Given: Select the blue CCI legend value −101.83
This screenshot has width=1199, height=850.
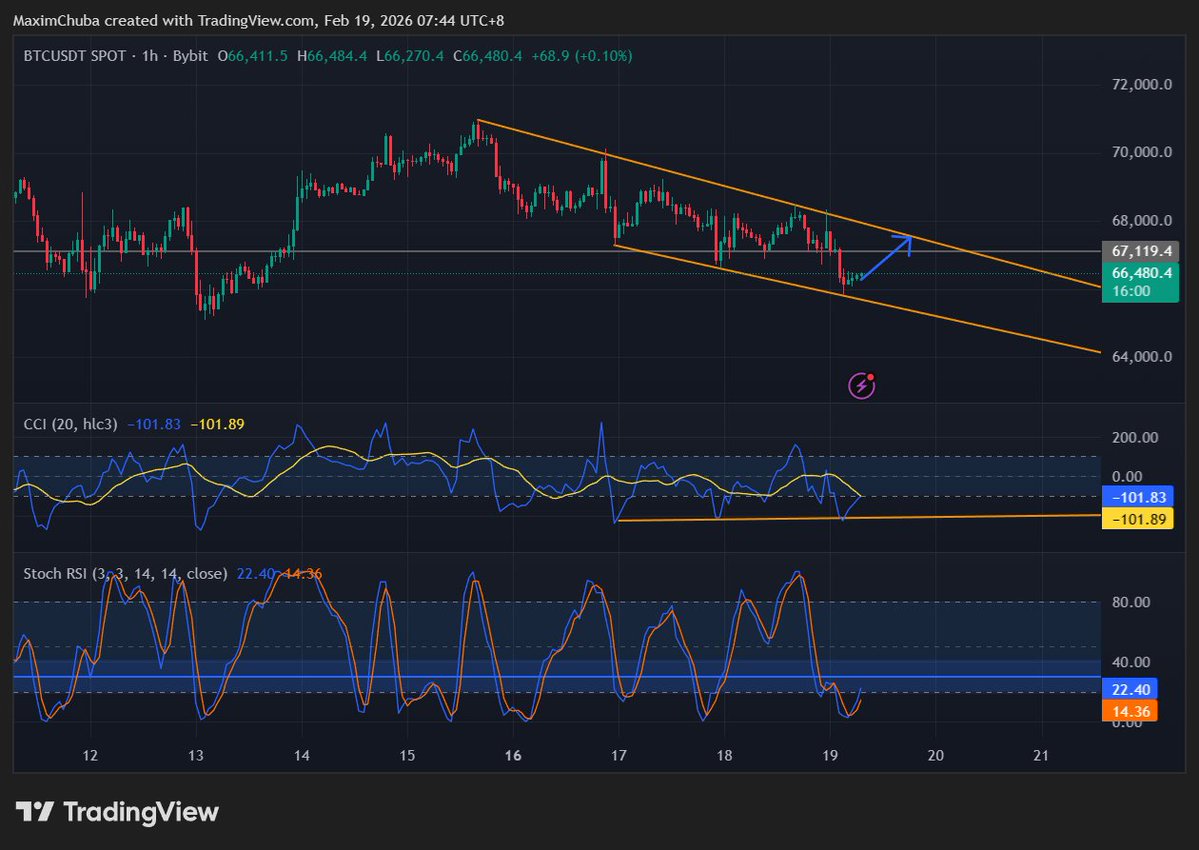Looking at the screenshot, I should (x=154, y=424).
